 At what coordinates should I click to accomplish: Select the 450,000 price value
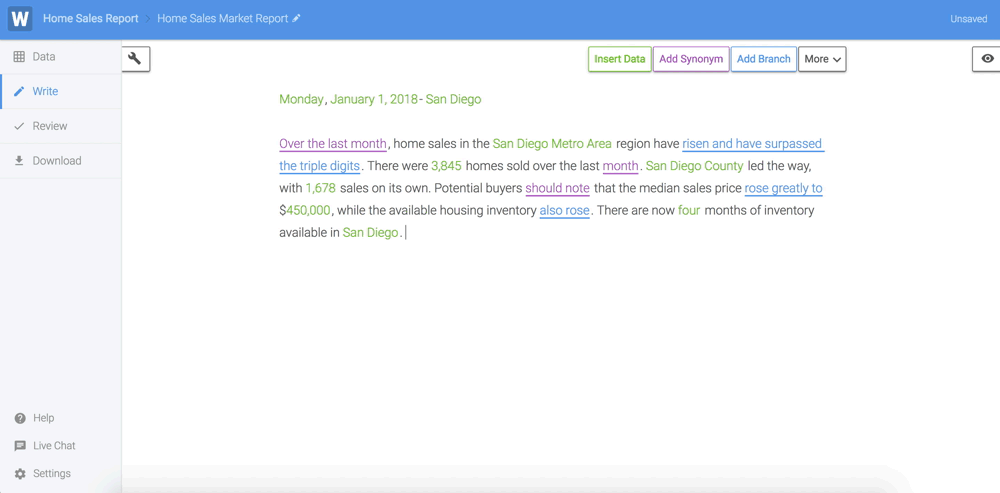308,210
